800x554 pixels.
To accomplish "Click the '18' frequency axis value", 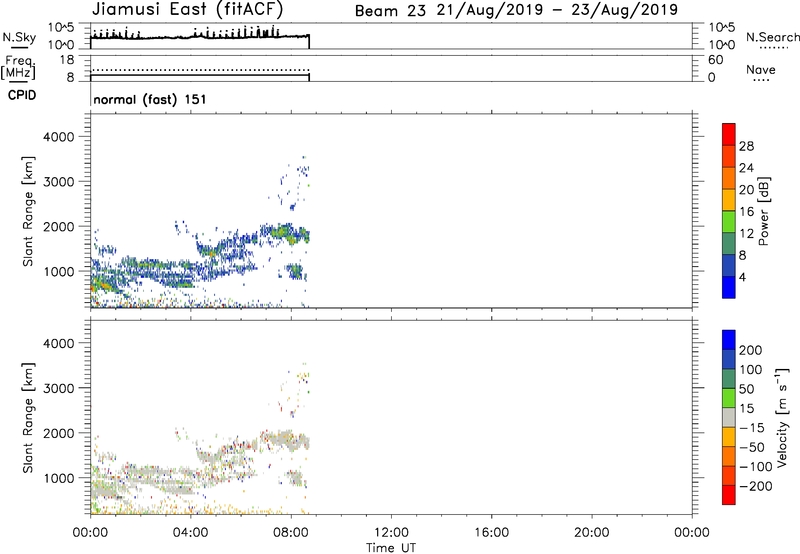I will [67, 60].
